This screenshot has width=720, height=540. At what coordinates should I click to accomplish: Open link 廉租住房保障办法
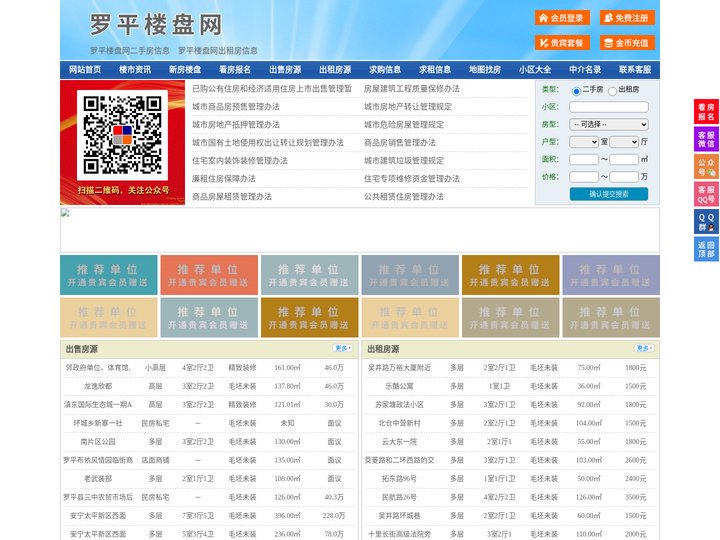coord(224,179)
